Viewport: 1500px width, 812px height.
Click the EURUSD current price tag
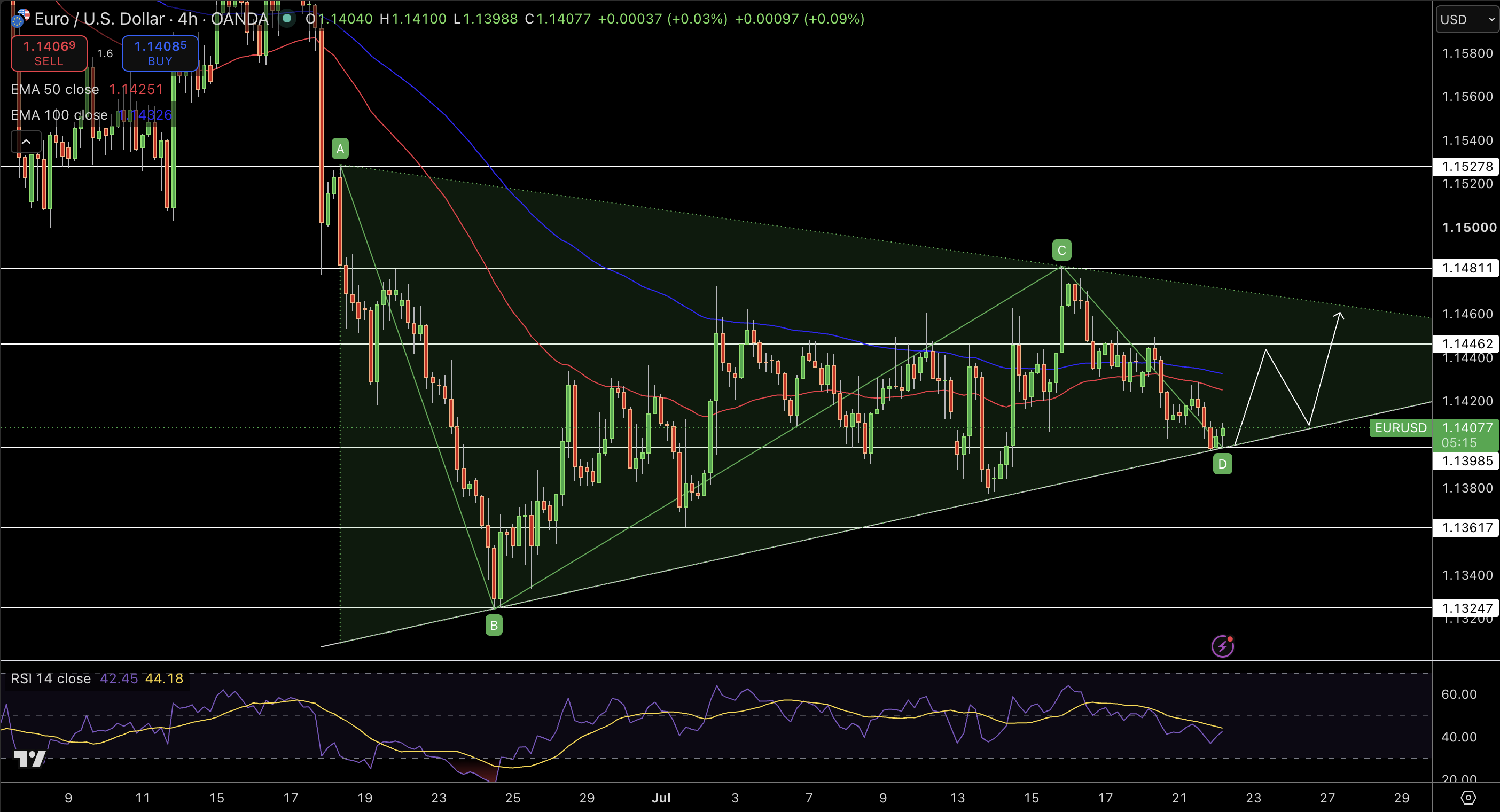tap(1401, 427)
